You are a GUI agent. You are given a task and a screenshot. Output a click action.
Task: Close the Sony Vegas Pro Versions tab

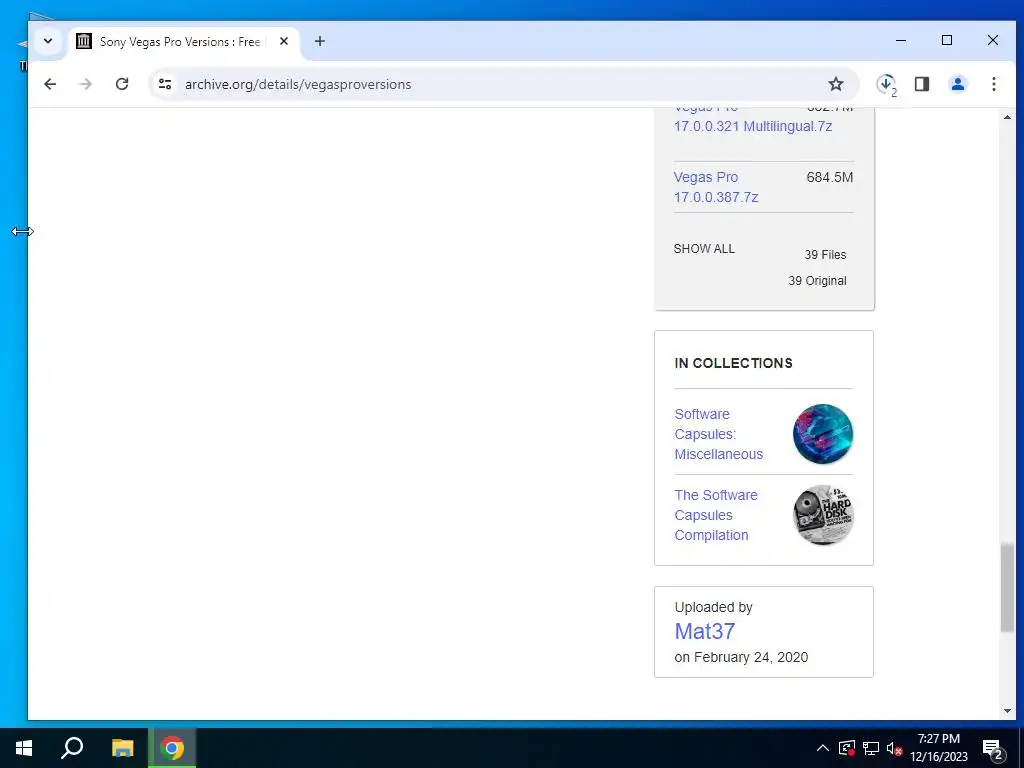click(x=284, y=41)
